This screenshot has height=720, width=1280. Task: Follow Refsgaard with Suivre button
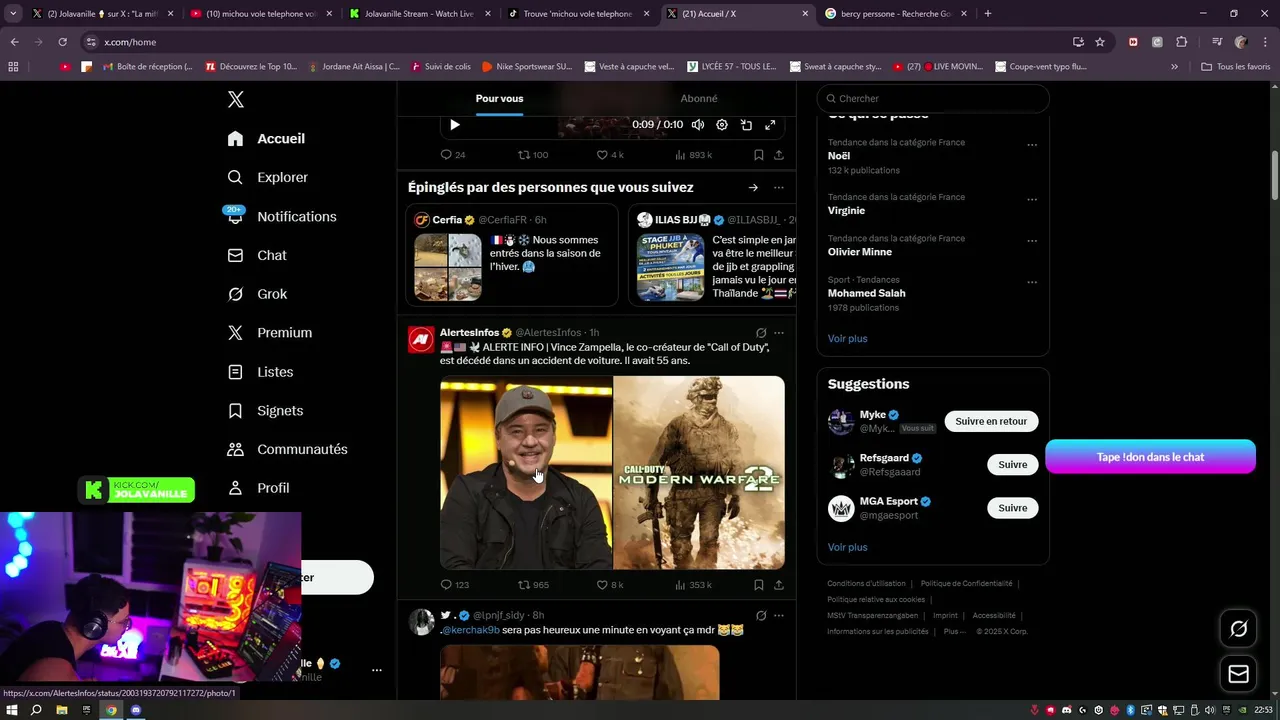[1013, 464]
